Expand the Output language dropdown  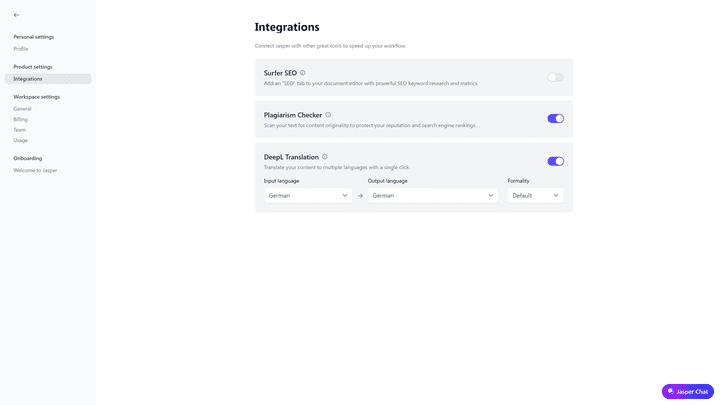pyautogui.click(x=433, y=196)
